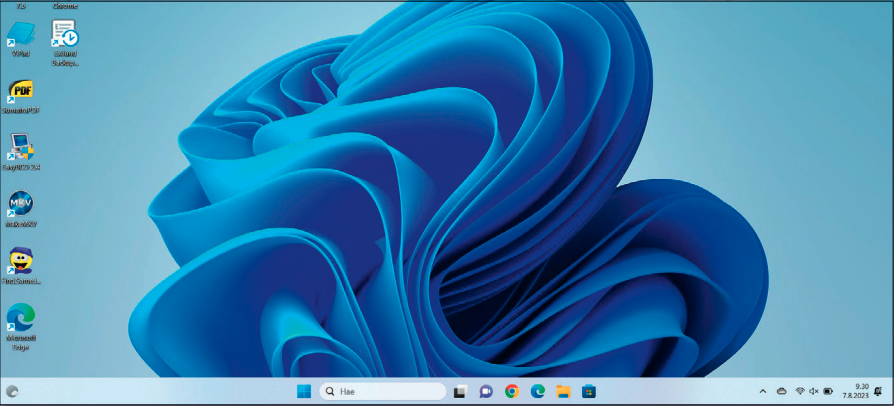Click the muted speaker volume icon
Image resolution: width=894 pixels, height=406 pixels.
pyautogui.click(x=813, y=391)
